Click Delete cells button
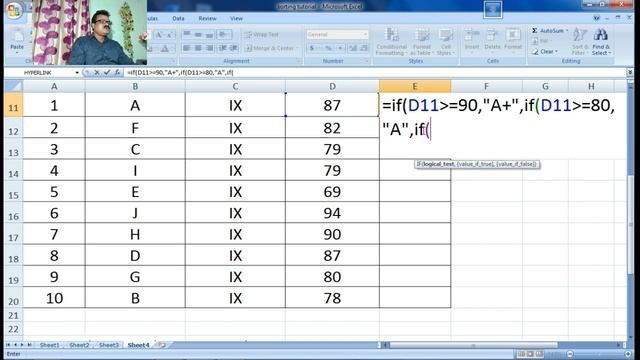Viewport: 640px width, 360px height. tap(492, 40)
